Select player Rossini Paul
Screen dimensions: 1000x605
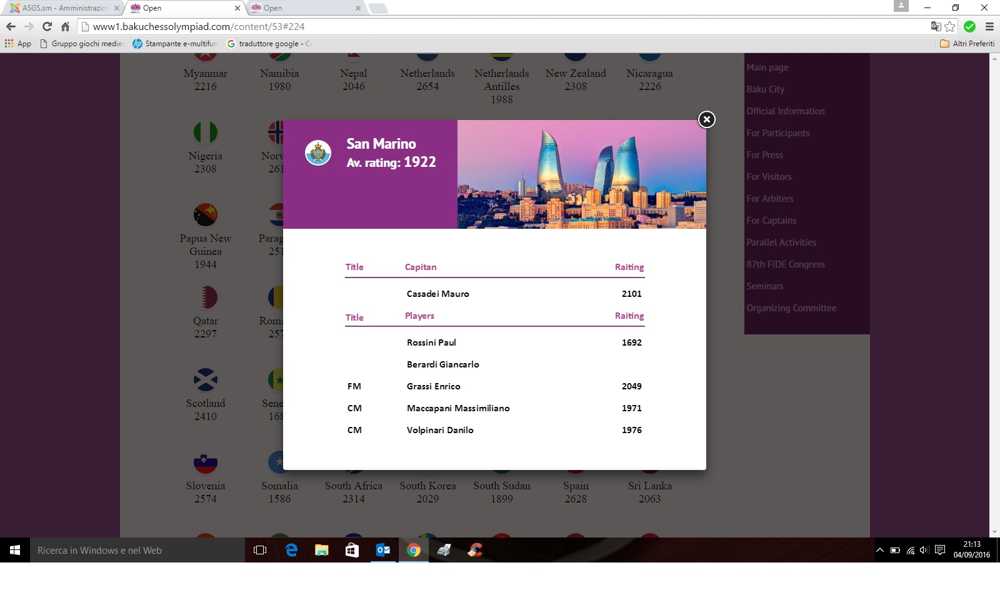tap(431, 342)
